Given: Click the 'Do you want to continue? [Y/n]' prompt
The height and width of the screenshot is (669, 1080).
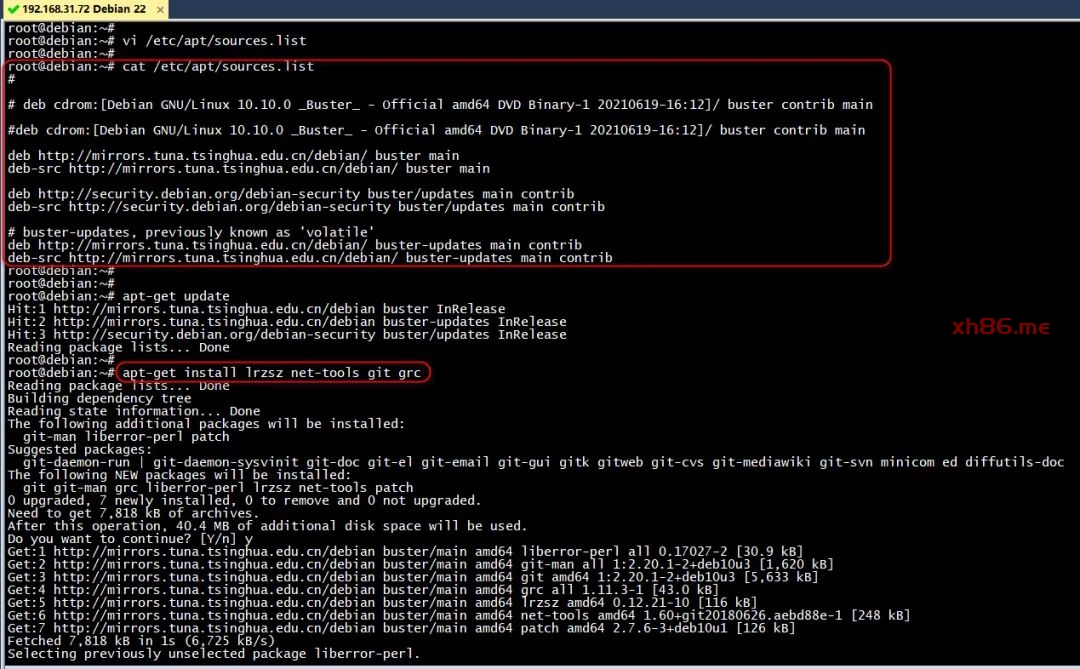Looking at the screenshot, I should click(x=123, y=538).
